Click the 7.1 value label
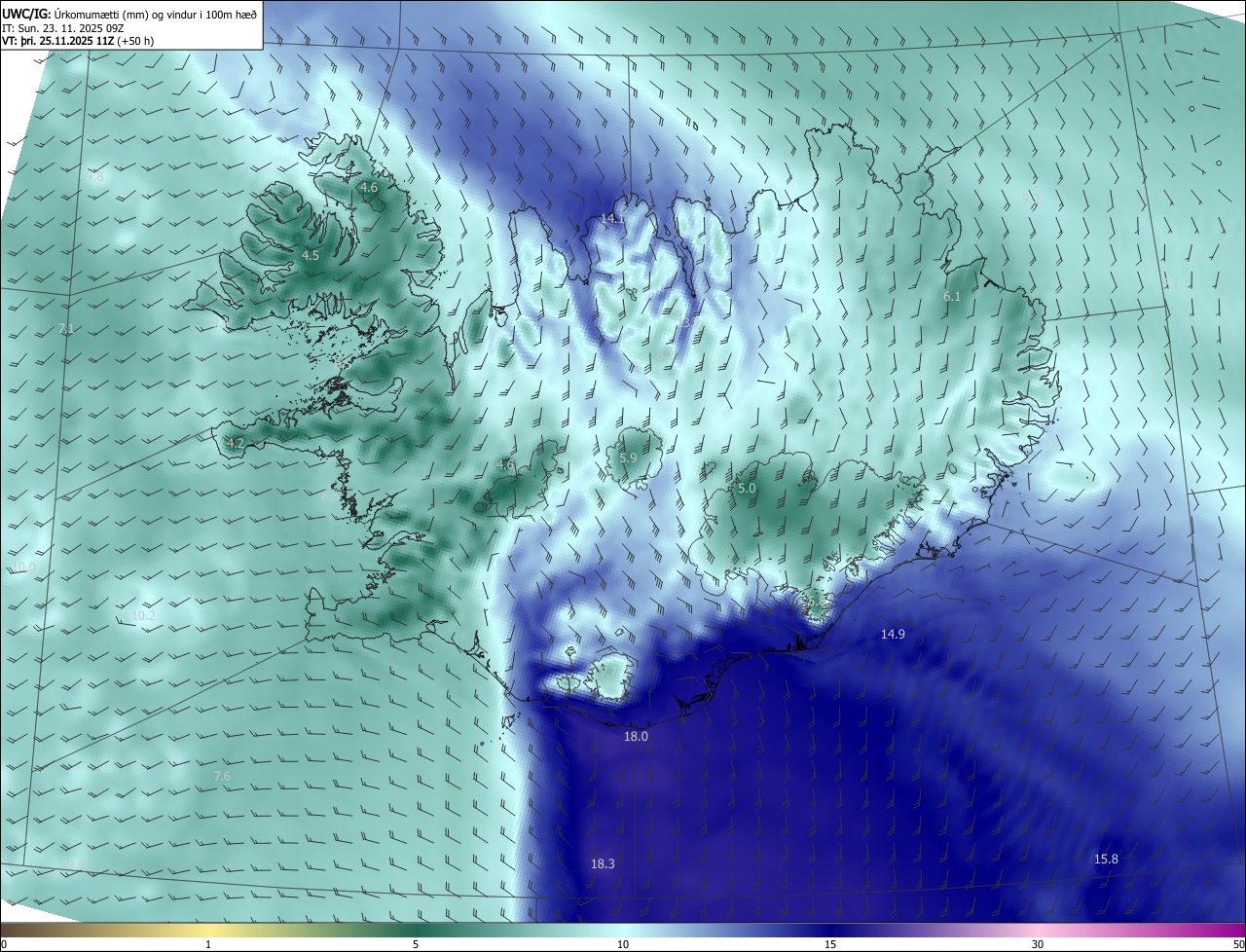The width and height of the screenshot is (1246, 952). point(65,328)
